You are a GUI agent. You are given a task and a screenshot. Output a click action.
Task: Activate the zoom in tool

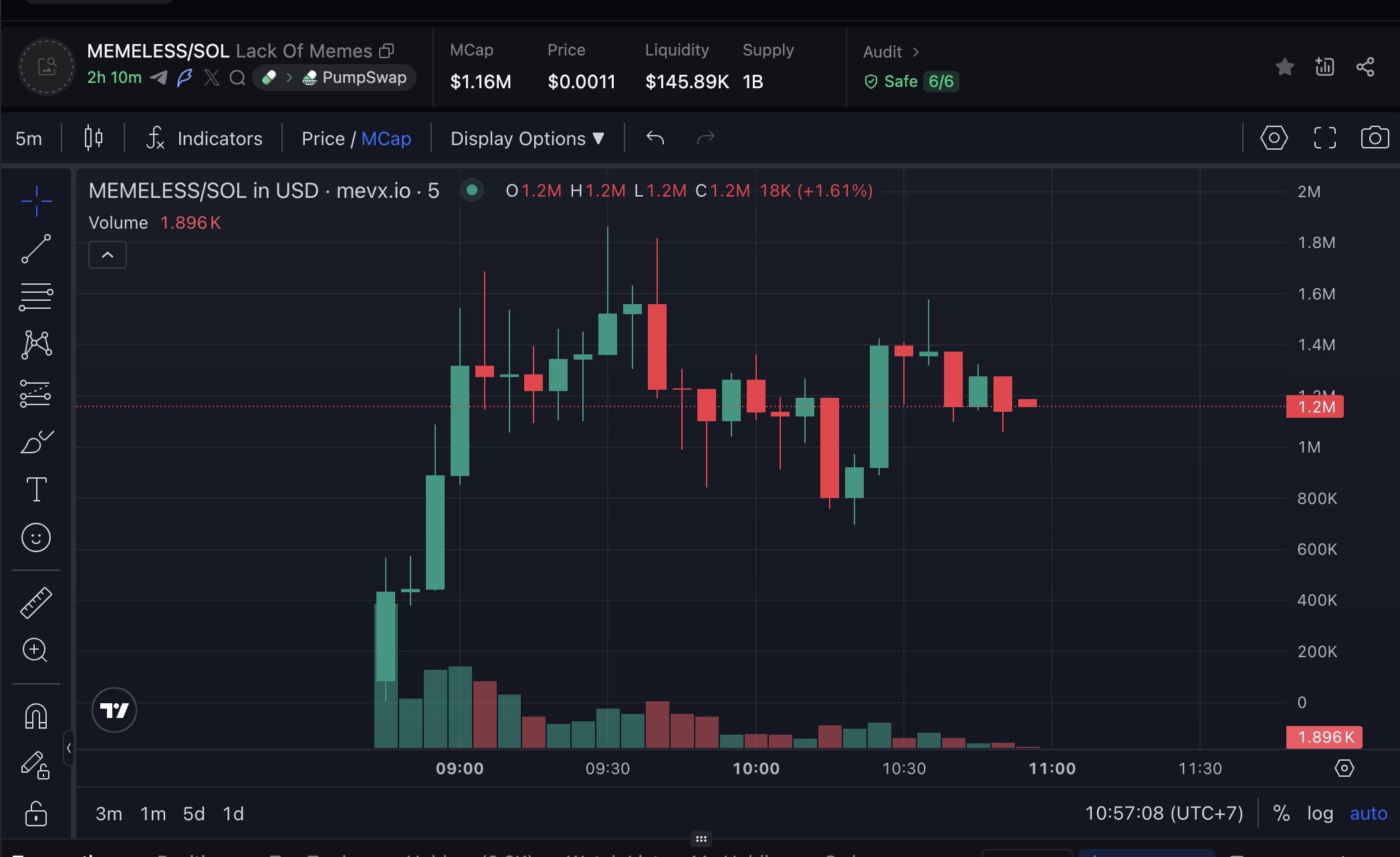pyautogui.click(x=36, y=650)
